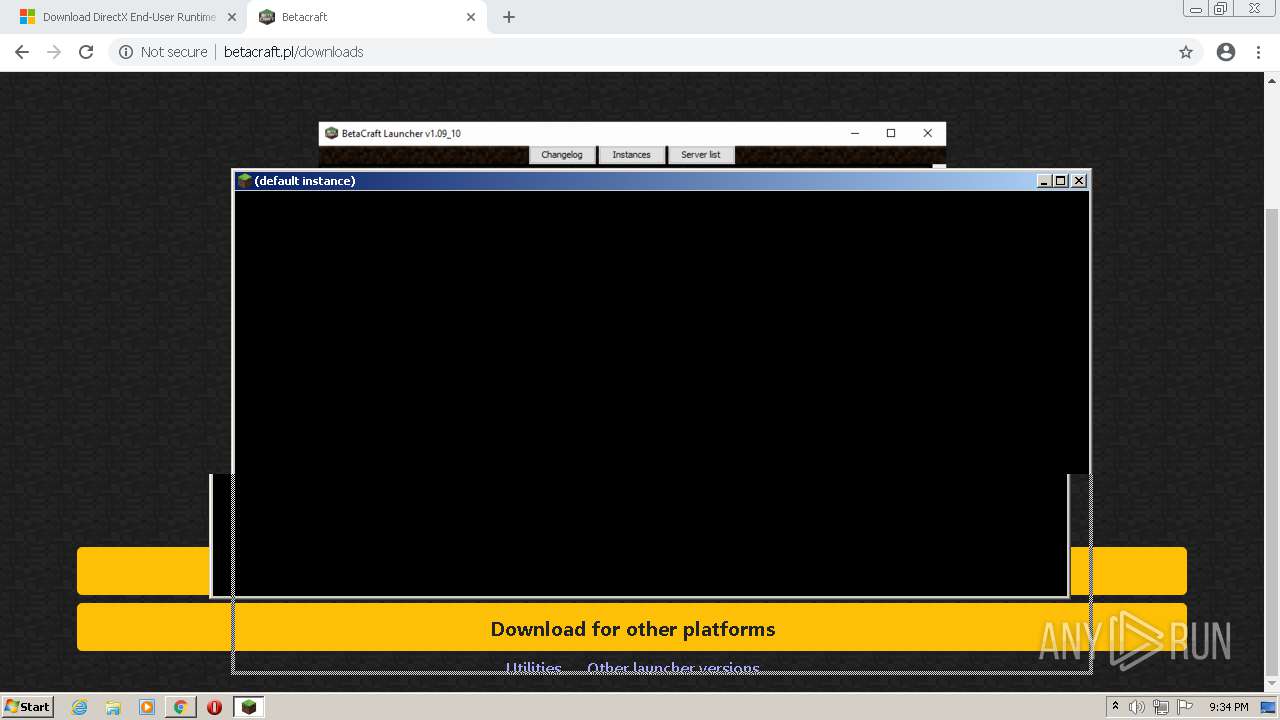View the Not secure site information
The width and height of the screenshot is (1280, 720).
pos(163,52)
